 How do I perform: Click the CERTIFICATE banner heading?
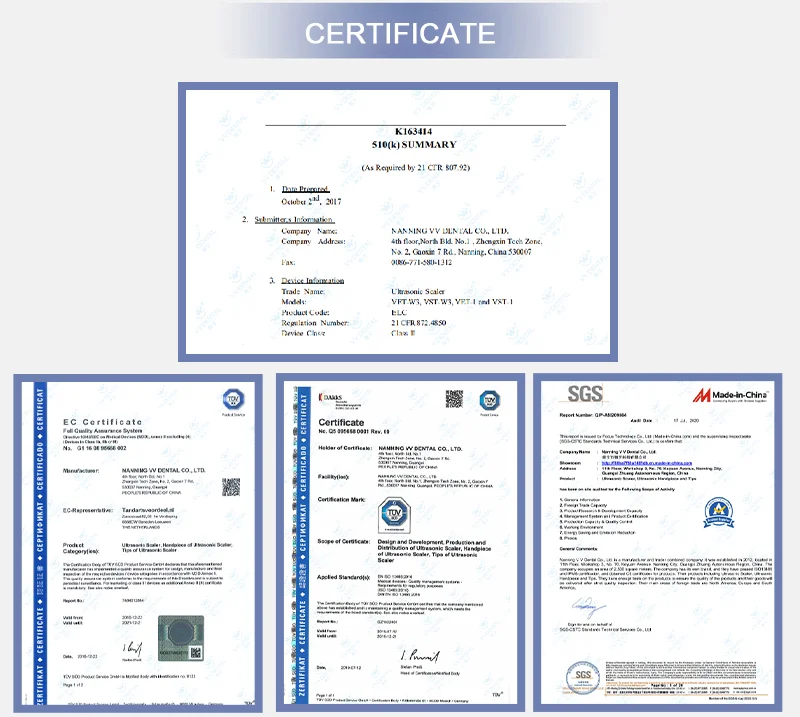tap(400, 33)
